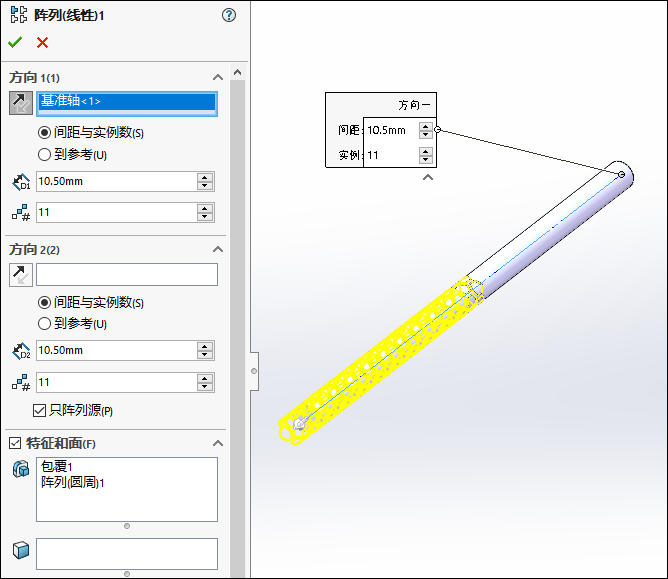Image resolution: width=668 pixels, height=579 pixels.
Task: Open help for 阵列(线性)1 panel
Action: [229, 15]
